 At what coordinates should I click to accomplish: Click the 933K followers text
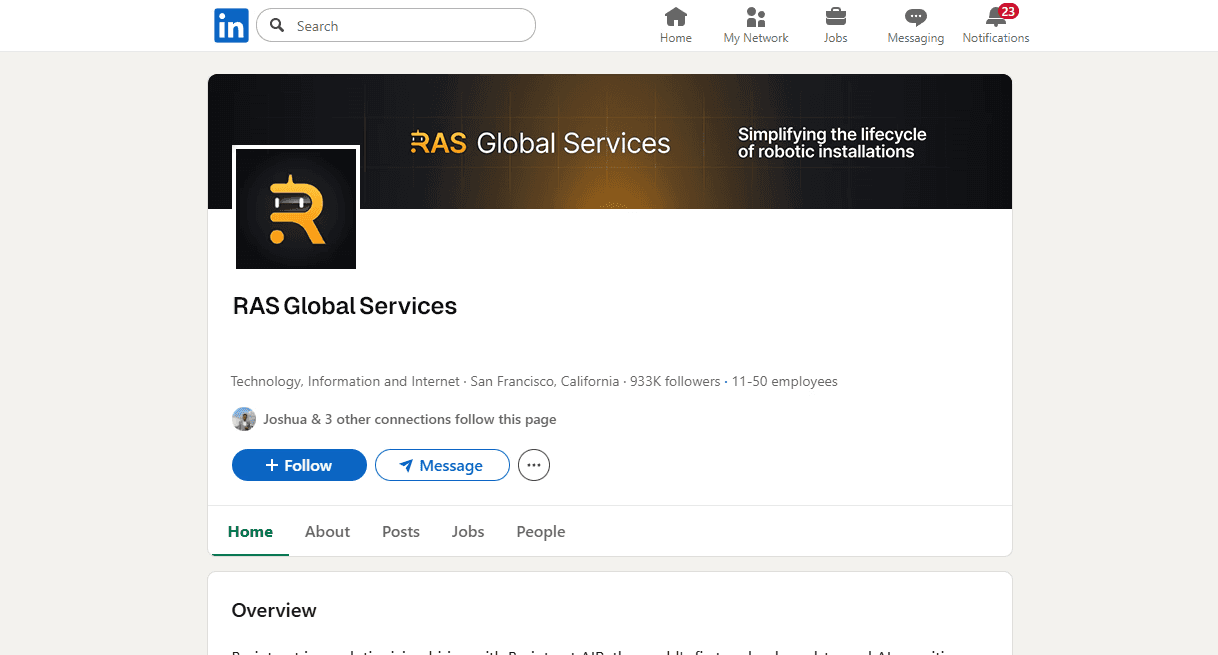tap(675, 381)
